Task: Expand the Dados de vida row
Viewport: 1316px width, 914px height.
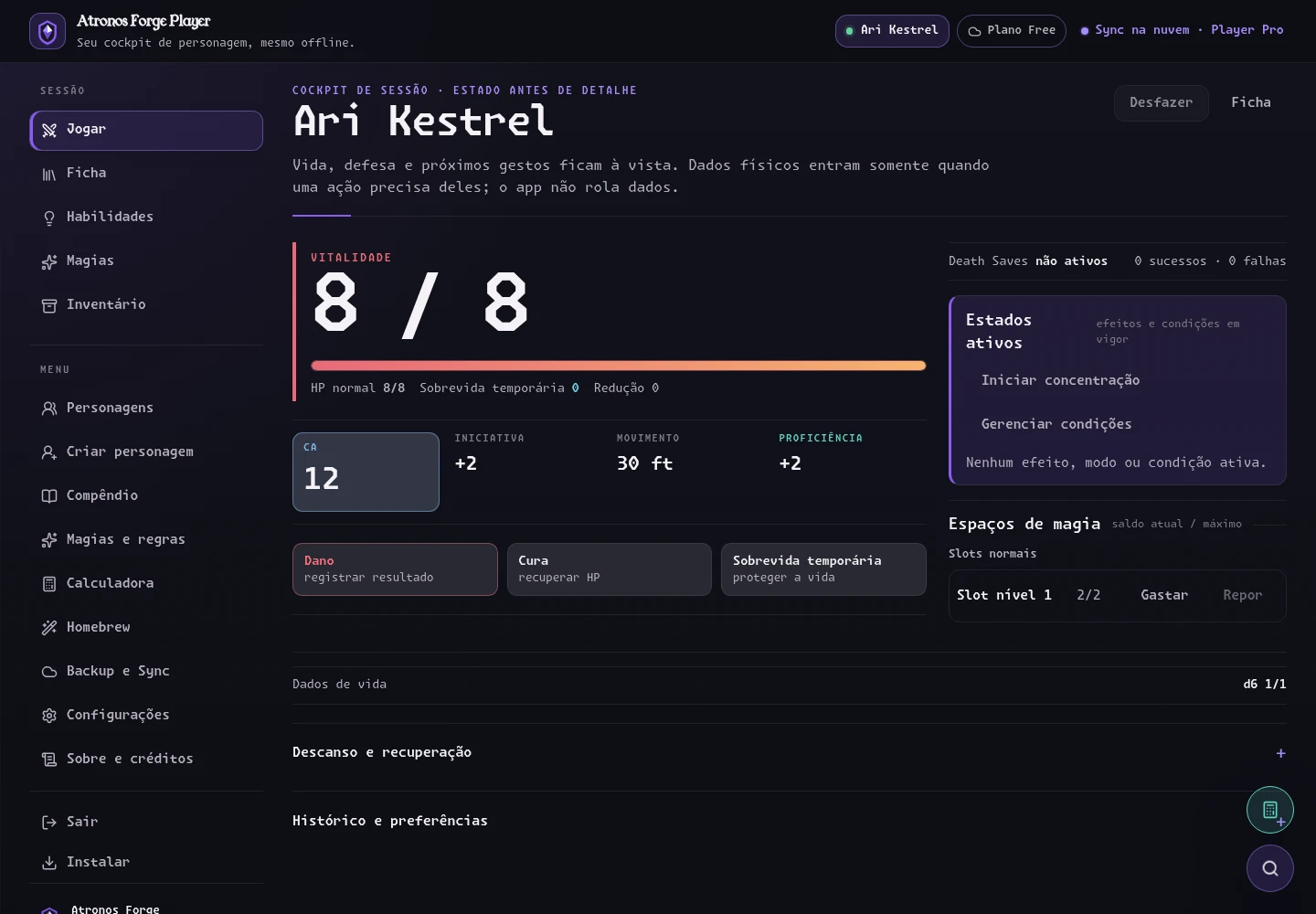Action: [790, 685]
